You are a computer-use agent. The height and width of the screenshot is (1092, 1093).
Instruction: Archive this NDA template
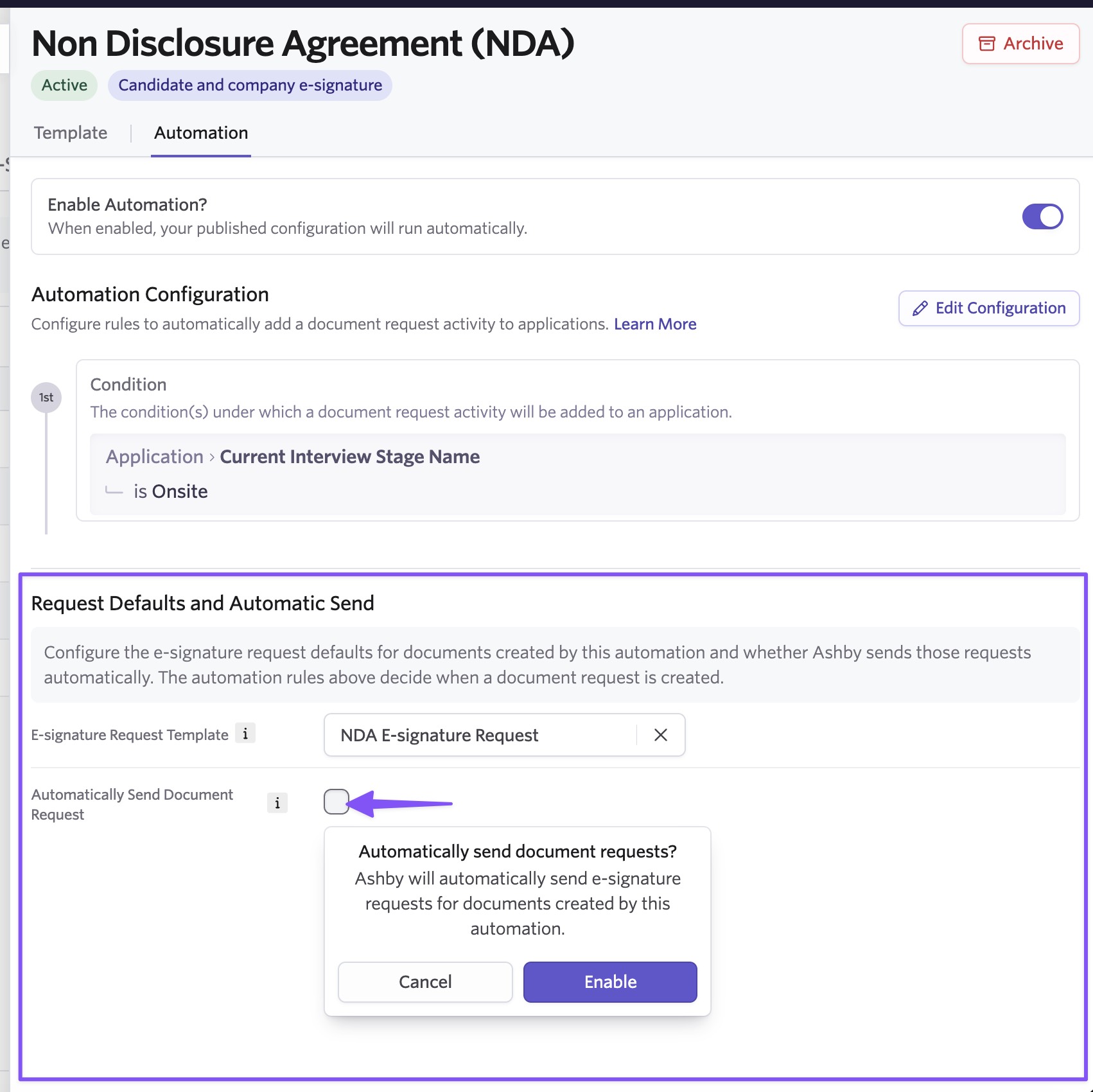1021,44
